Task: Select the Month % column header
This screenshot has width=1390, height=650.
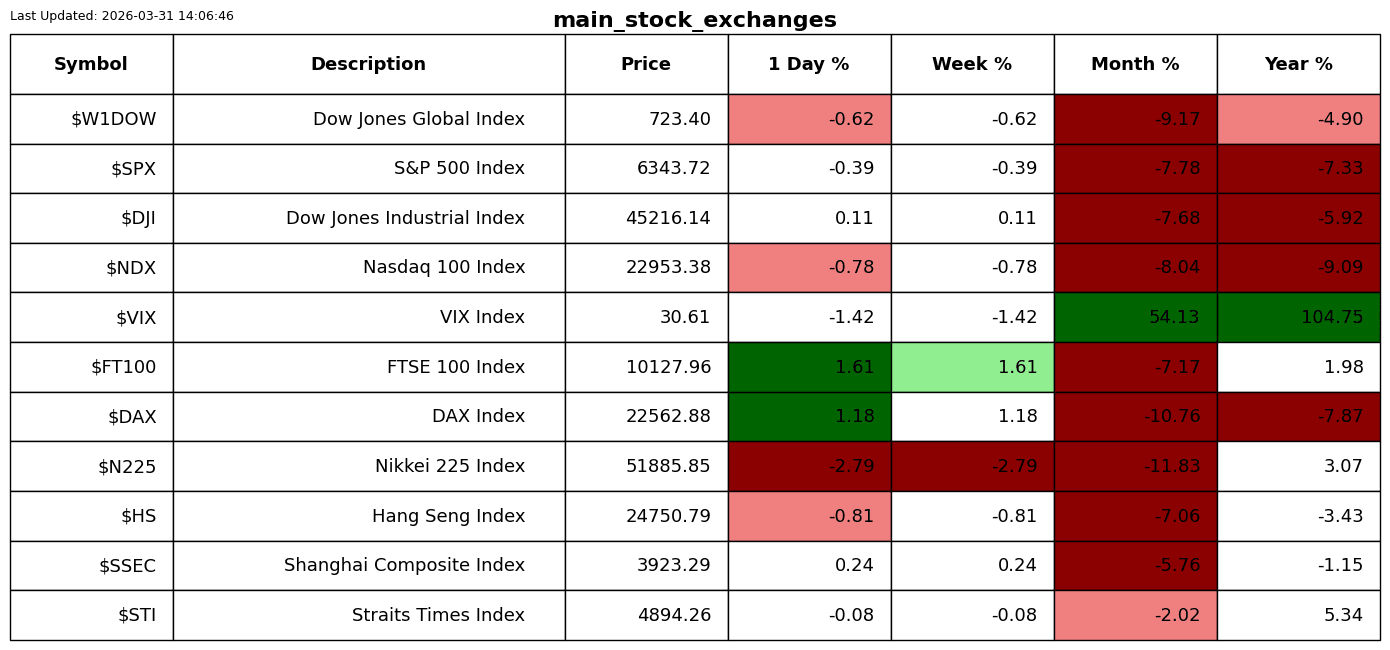Action: coord(1135,64)
